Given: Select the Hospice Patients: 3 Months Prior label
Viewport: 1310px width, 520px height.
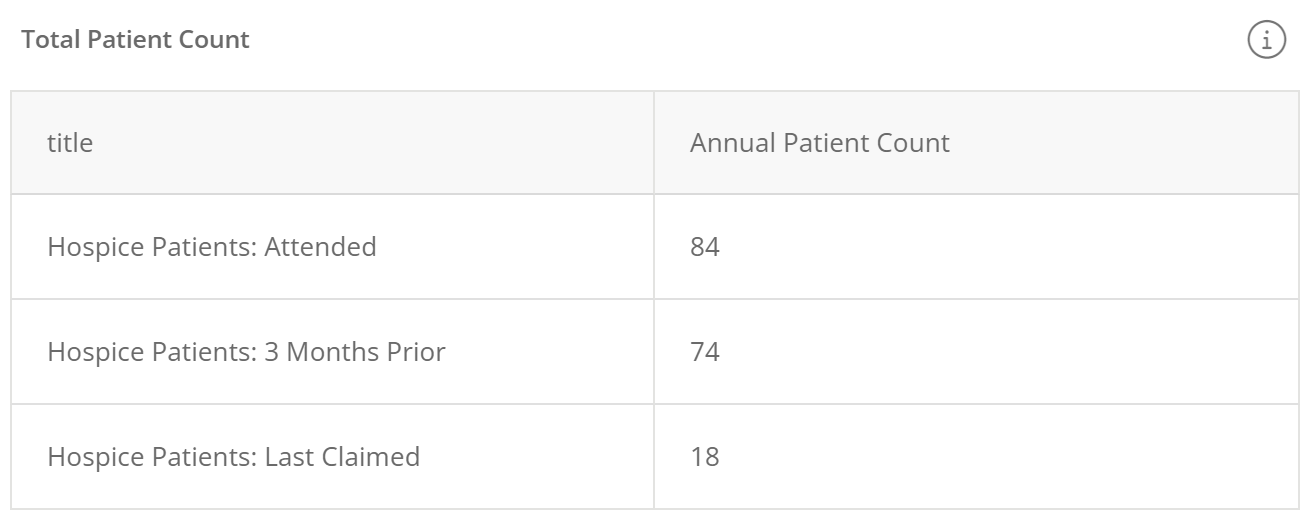Looking at the screenshot, I should click(246, 352).
